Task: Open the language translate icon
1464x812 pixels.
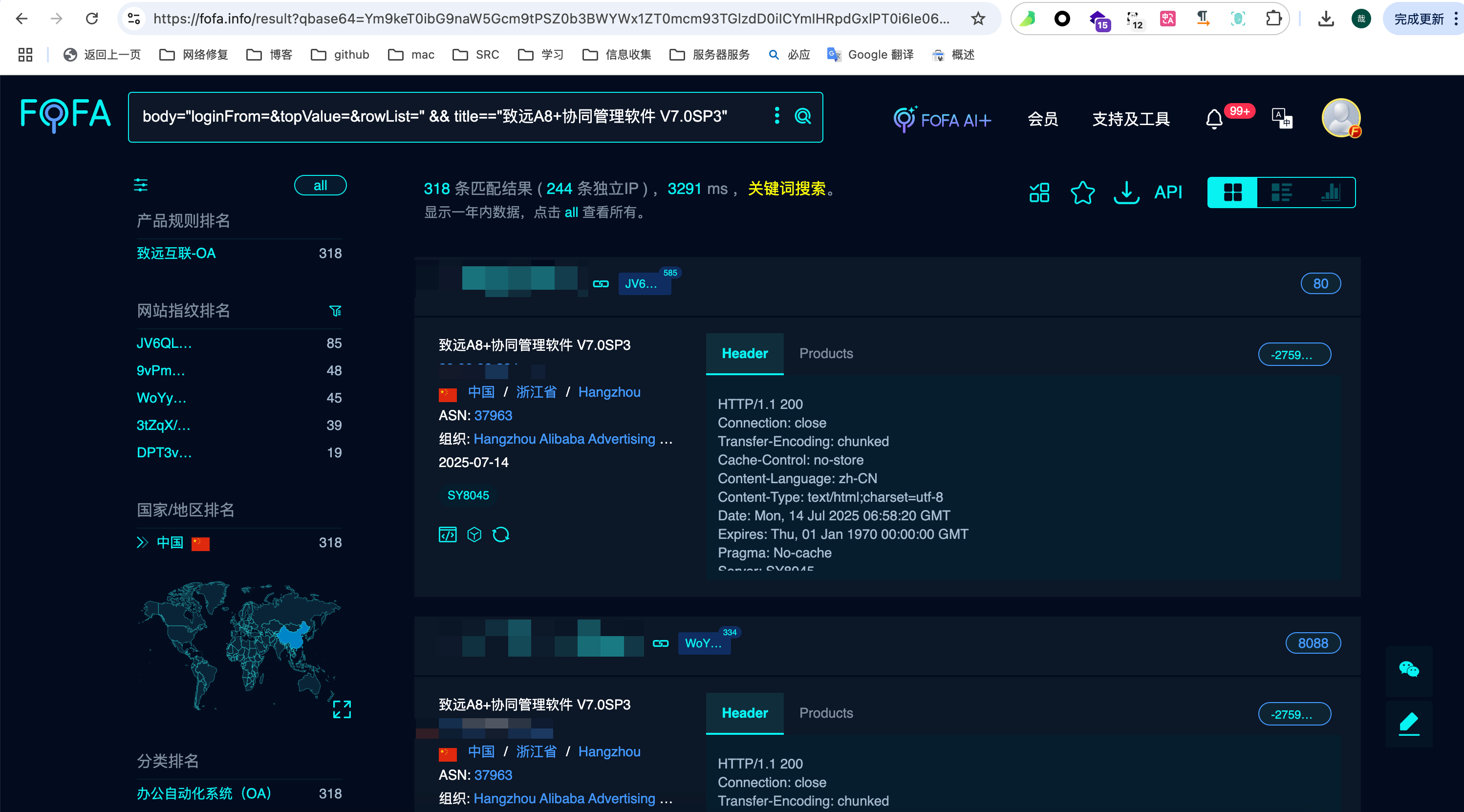Action: 1282,119
